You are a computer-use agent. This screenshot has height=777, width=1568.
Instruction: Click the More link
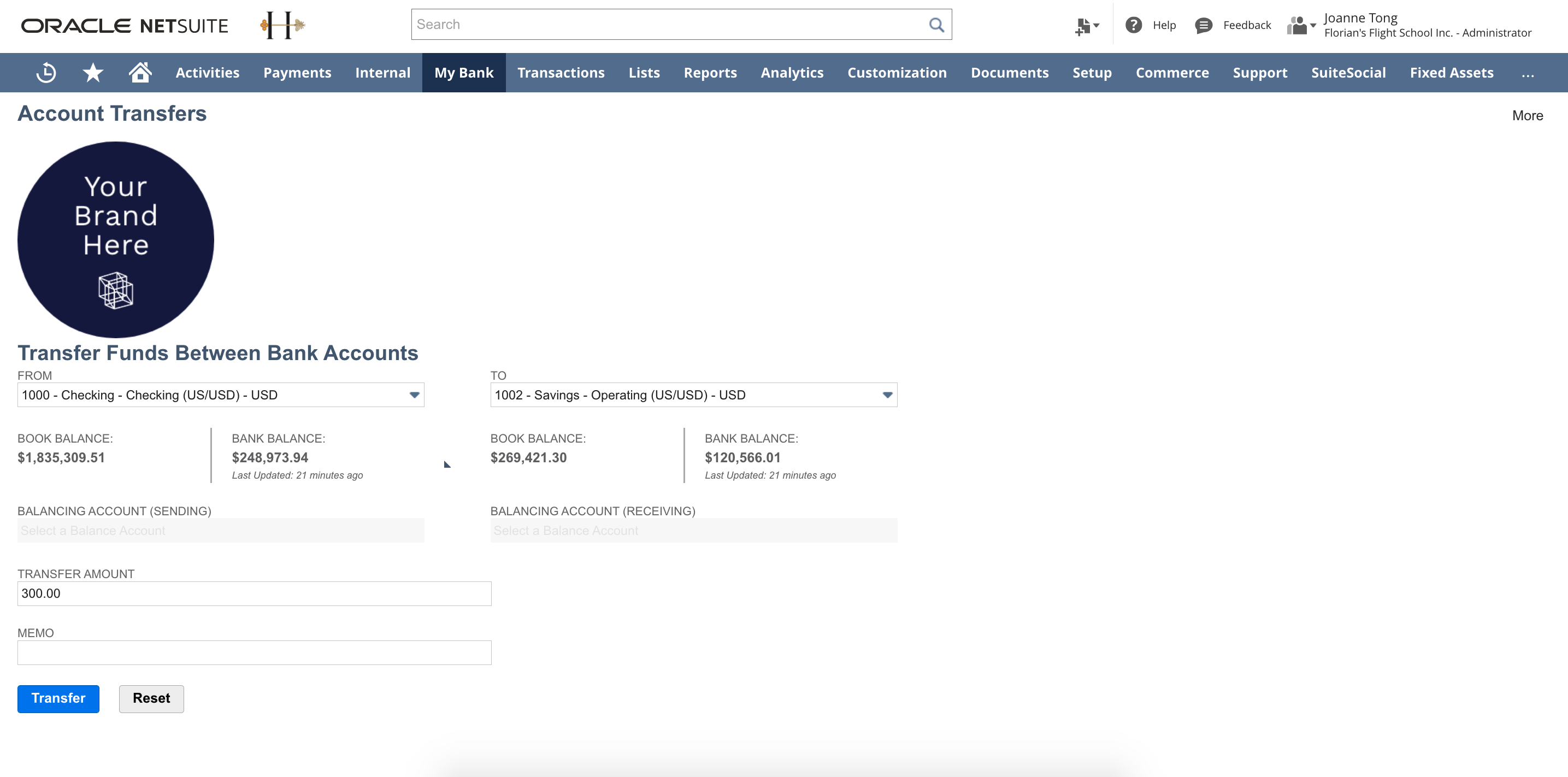(x=1526, y=116)
